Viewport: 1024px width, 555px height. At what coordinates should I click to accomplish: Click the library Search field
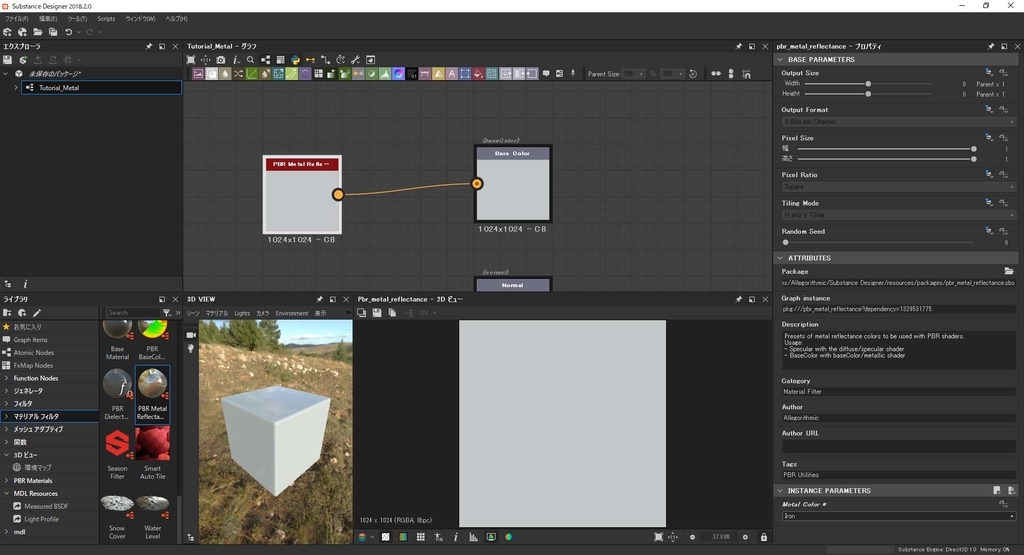point(132,313)
